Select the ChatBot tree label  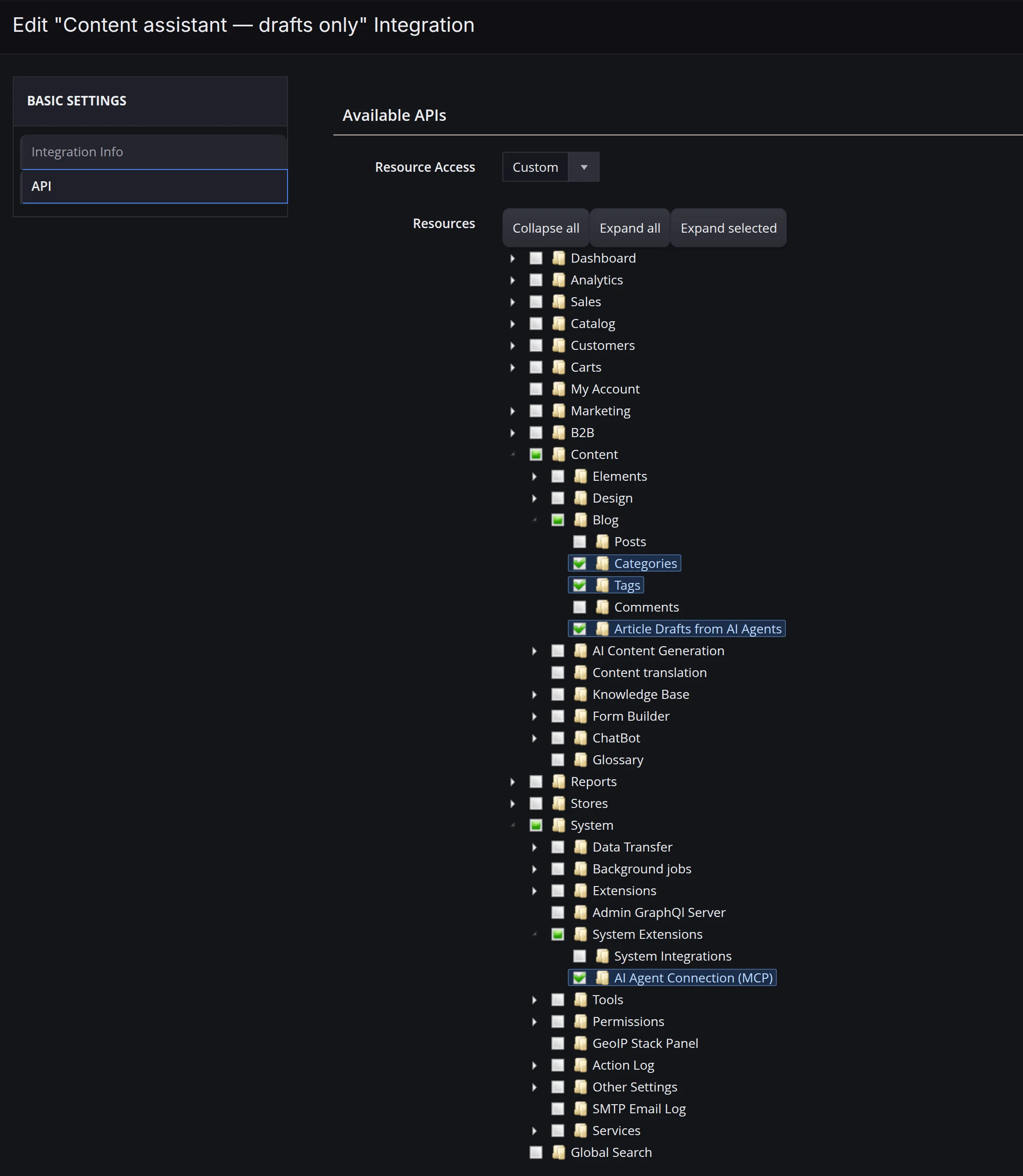coord(616,738)
